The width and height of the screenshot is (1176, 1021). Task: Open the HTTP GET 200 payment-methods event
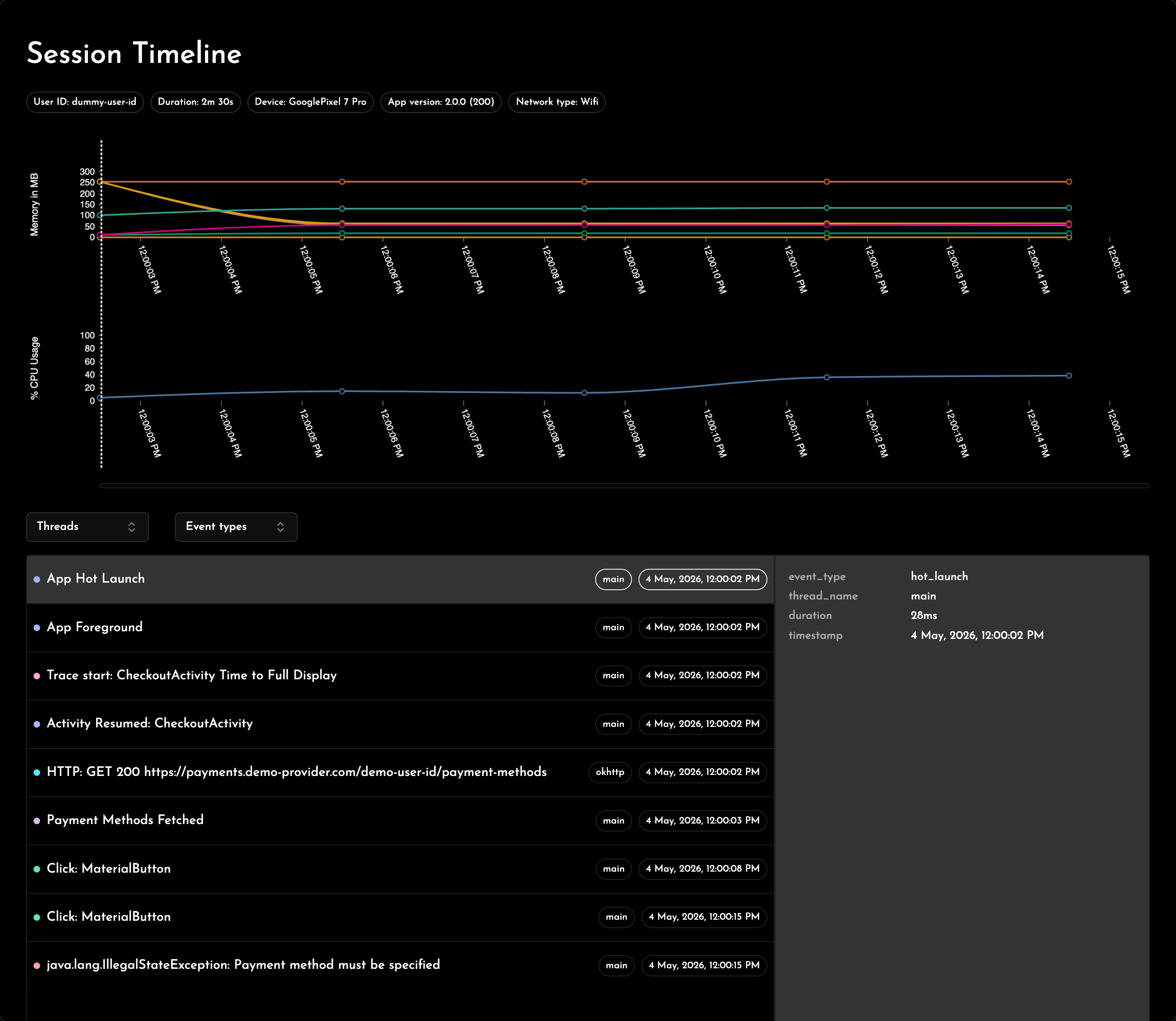pos(400,772)
